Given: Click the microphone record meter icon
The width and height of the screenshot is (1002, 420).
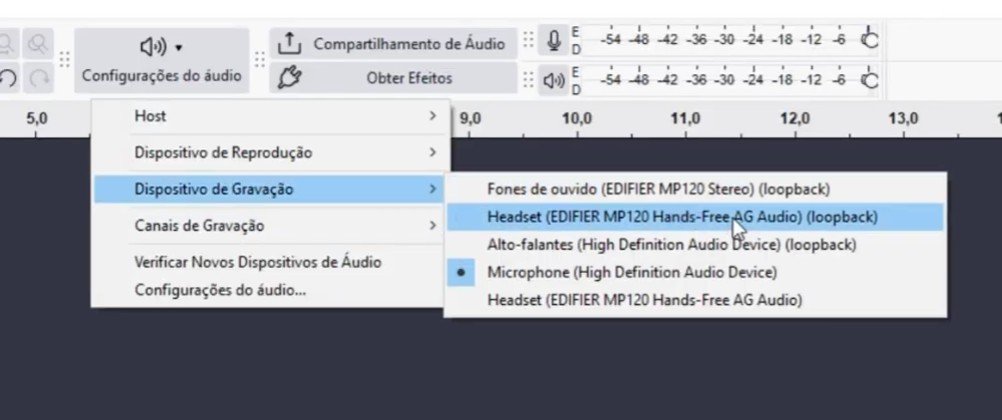Looking at the screenshot, I should coord(553,42).
